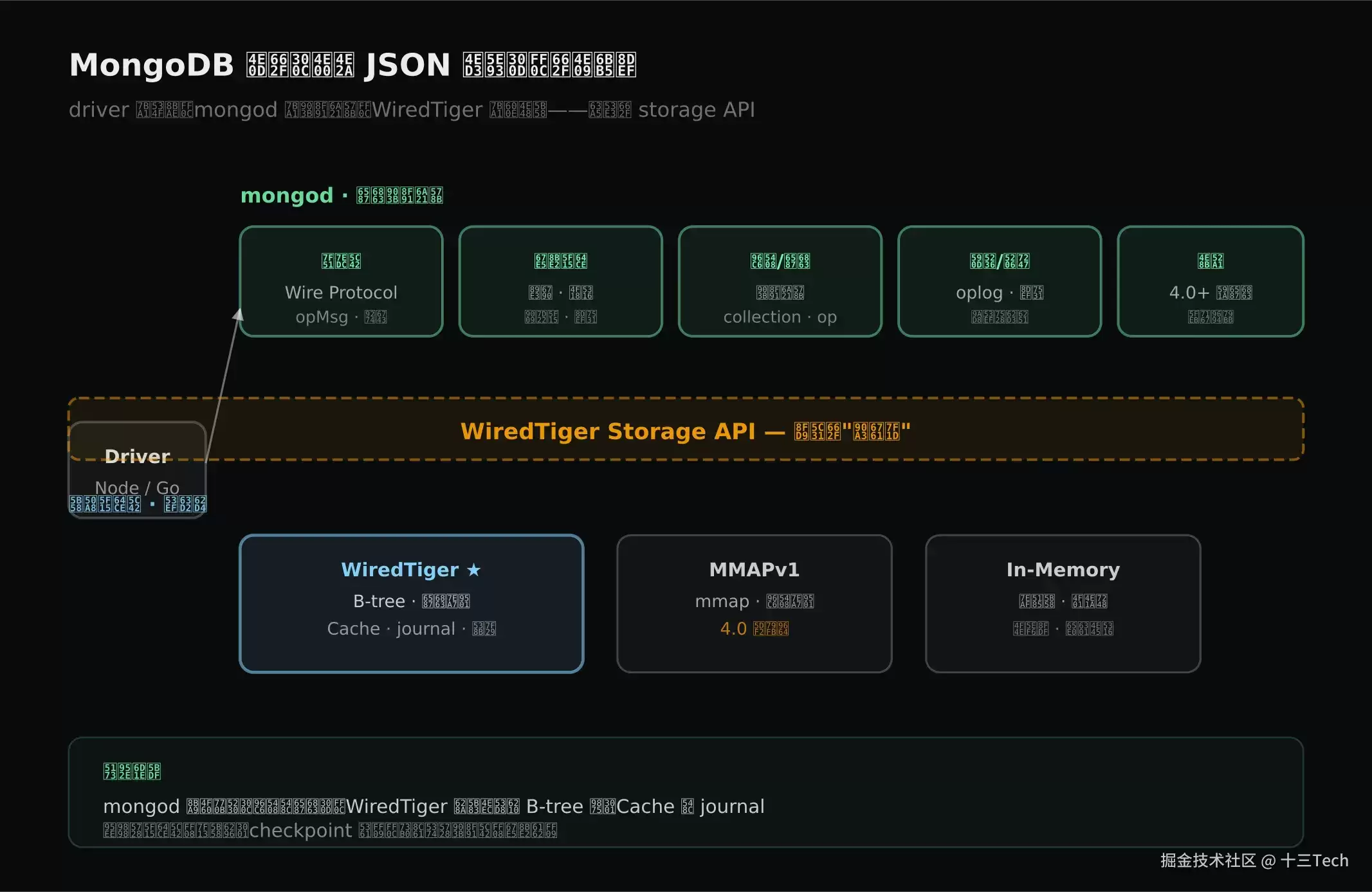Select the 4.0+ box
Screen dimensions: 1372x892
(1211, 281)
